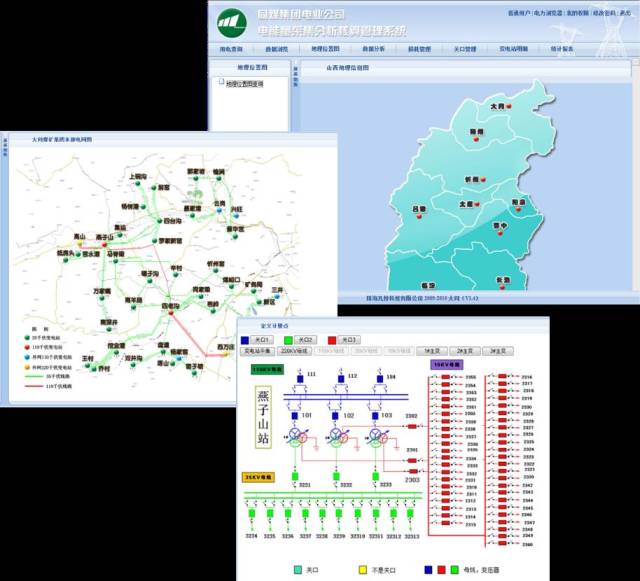Screen dimensions: 640x581
Task: Collapse the side strip of power grid window
Action: coord(3,158)
